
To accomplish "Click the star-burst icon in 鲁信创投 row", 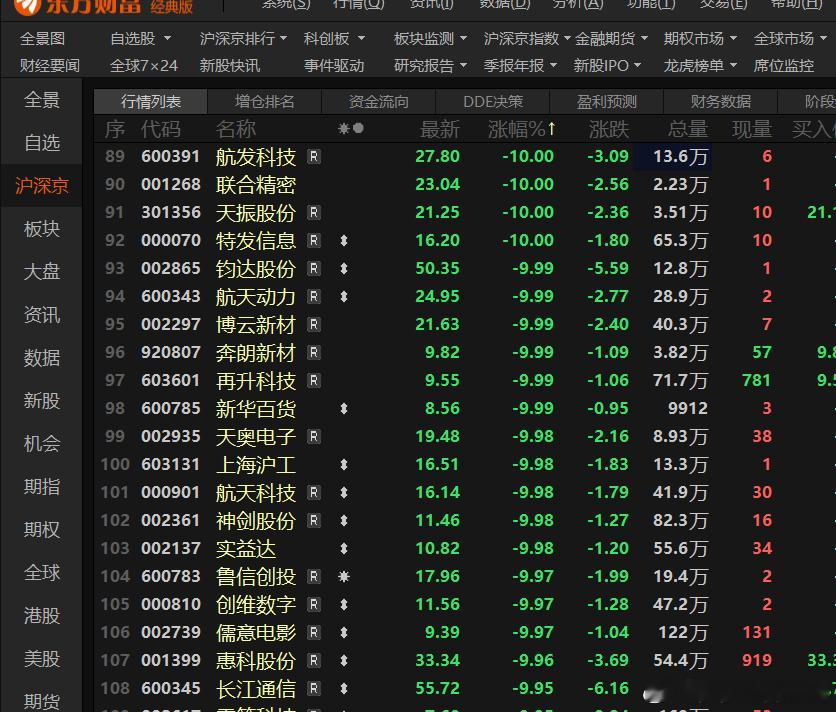I will [x=344, y=577].
